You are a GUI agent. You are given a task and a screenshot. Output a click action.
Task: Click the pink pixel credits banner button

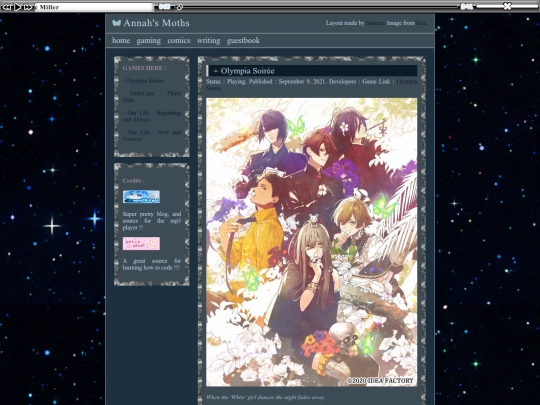point(141,243)
